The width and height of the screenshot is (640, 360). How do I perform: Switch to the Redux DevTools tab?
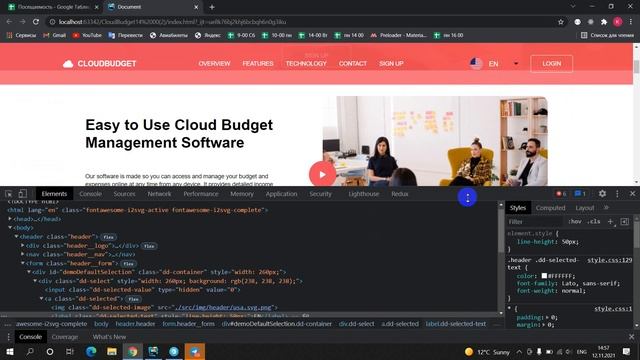tap(400, 194)
